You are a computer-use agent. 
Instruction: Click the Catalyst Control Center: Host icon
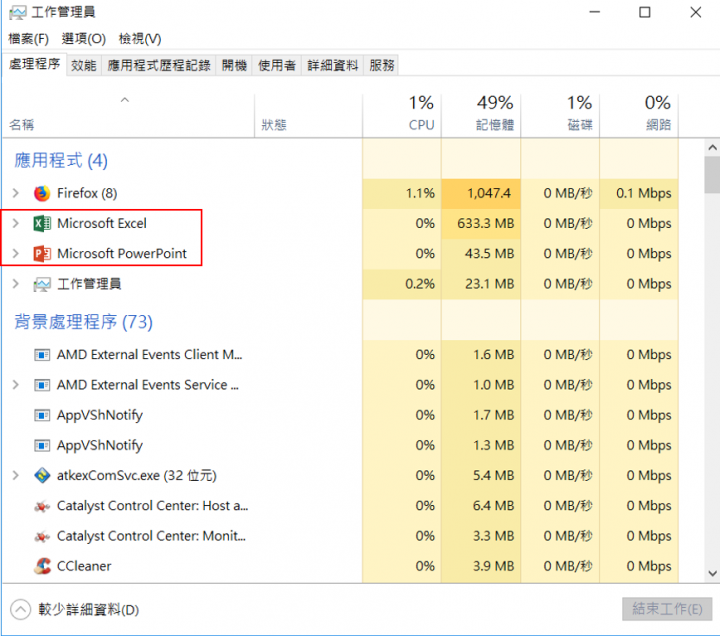[x=42, y=506]
